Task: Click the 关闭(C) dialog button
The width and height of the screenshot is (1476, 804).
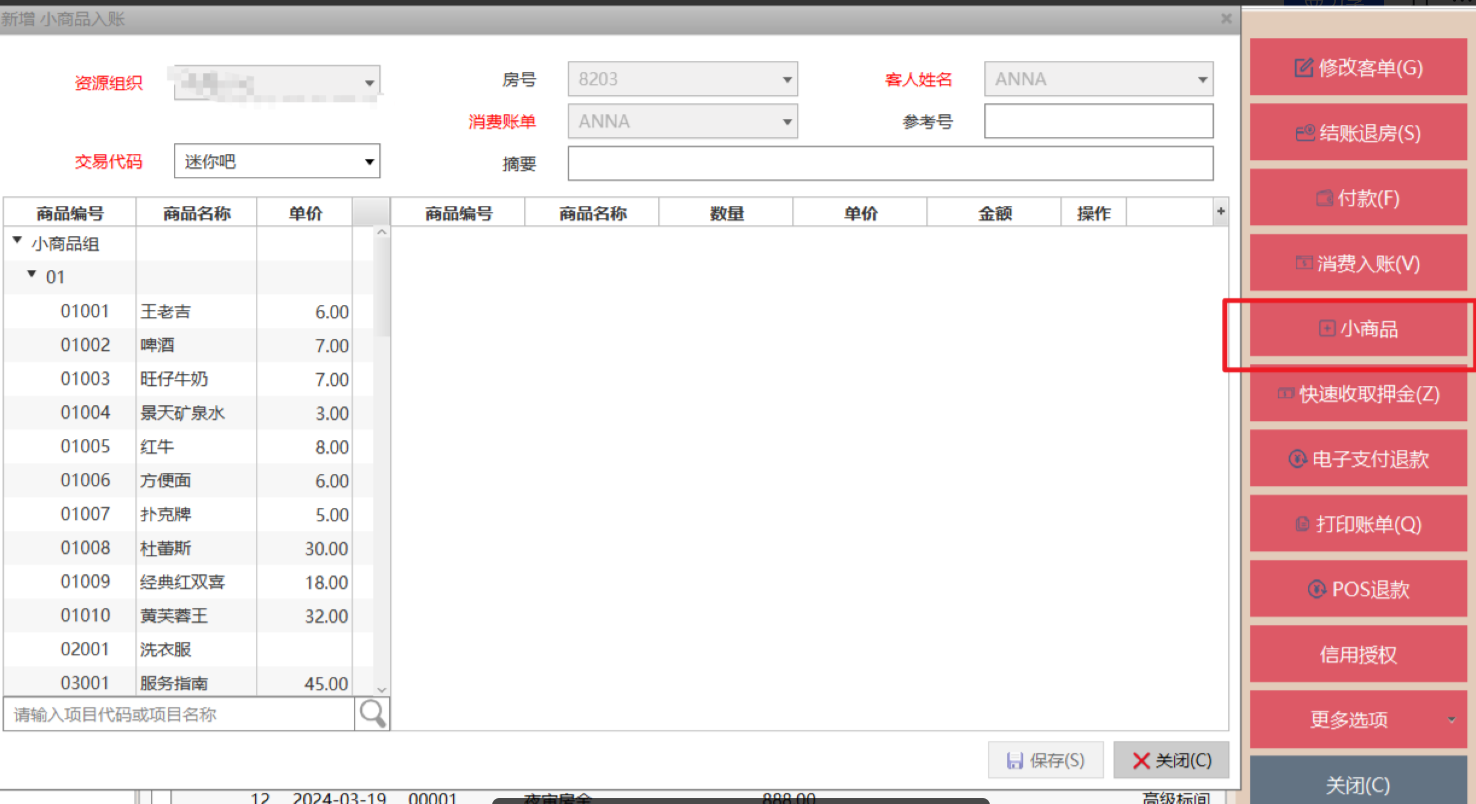Action: pos(1171,761)
